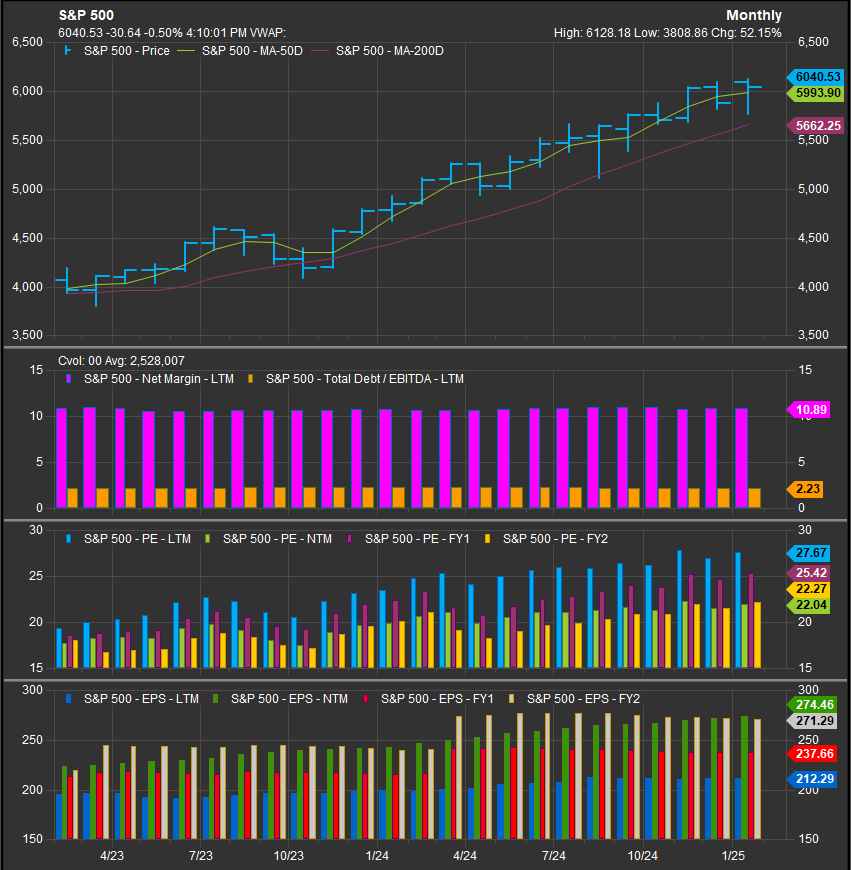The width and height of the screenshot is (851, 870).
Task: Click the S&P 500 chart title
Action: 87,15
